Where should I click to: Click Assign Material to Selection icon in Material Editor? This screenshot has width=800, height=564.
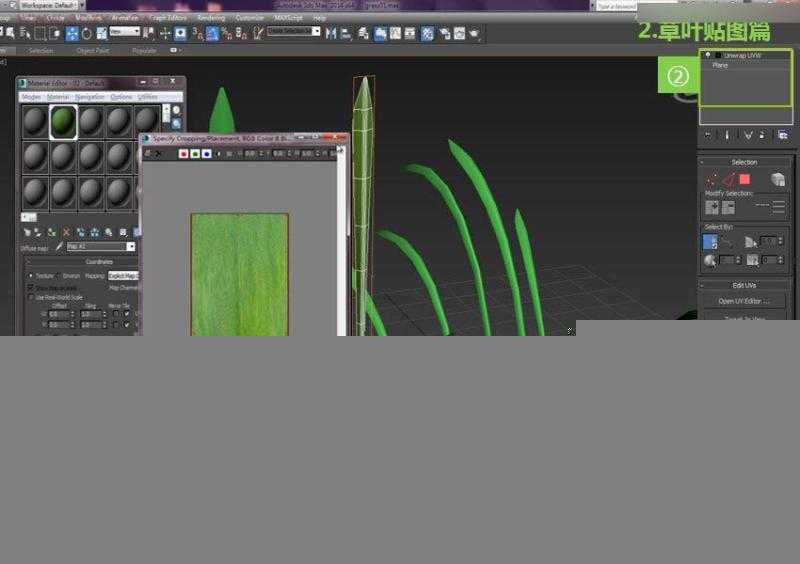tap(52, 232)
